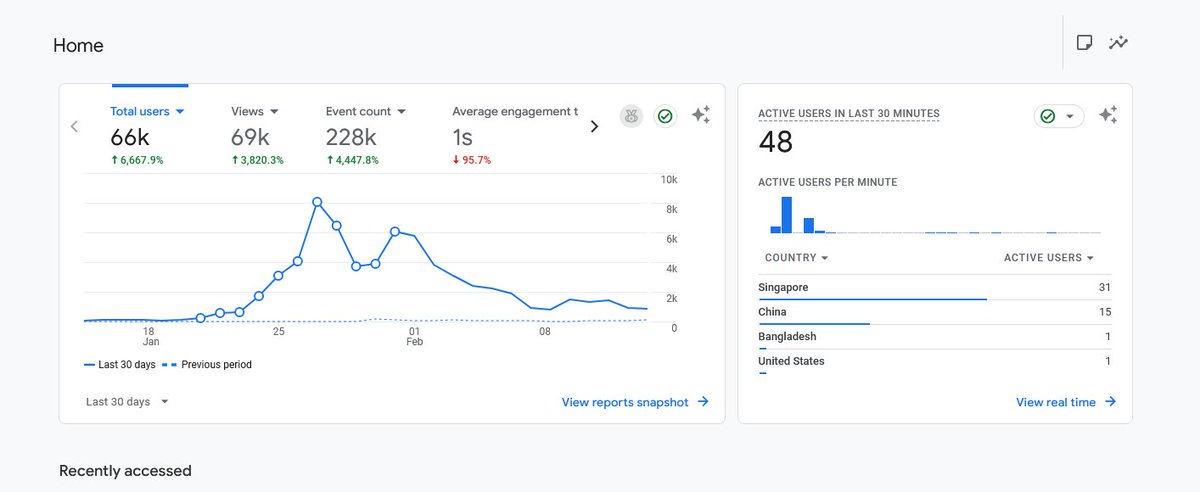Click the 48 active users count
The width and height of the screenshot is (1200, 492).
[x=776, y=143]
